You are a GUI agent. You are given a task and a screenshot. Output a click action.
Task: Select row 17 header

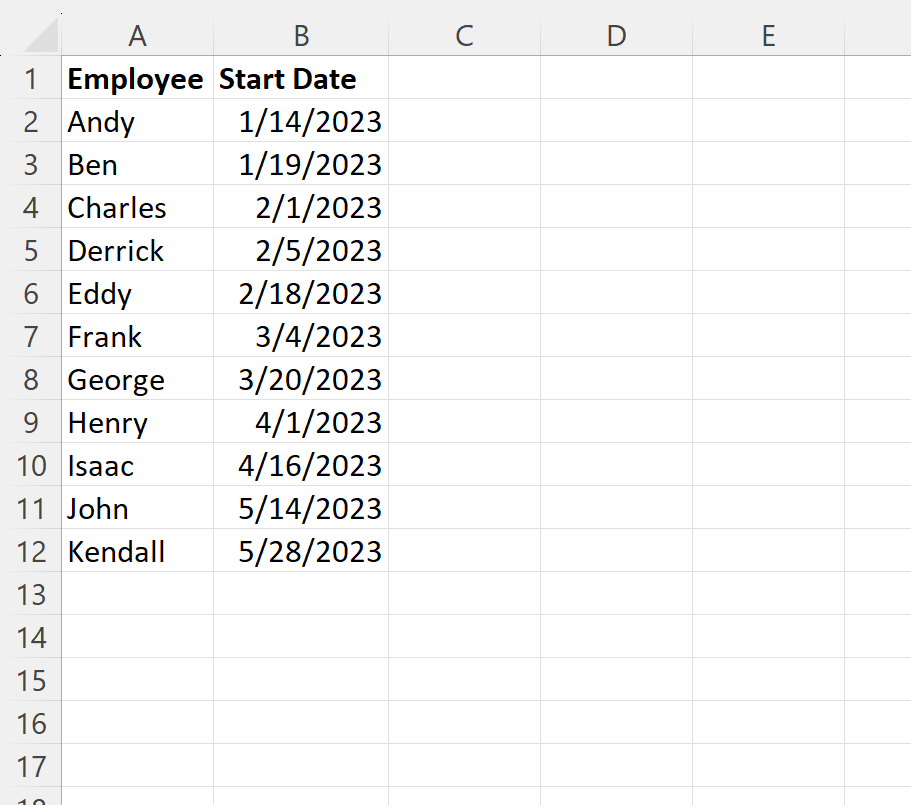click(x=31, y=766)
